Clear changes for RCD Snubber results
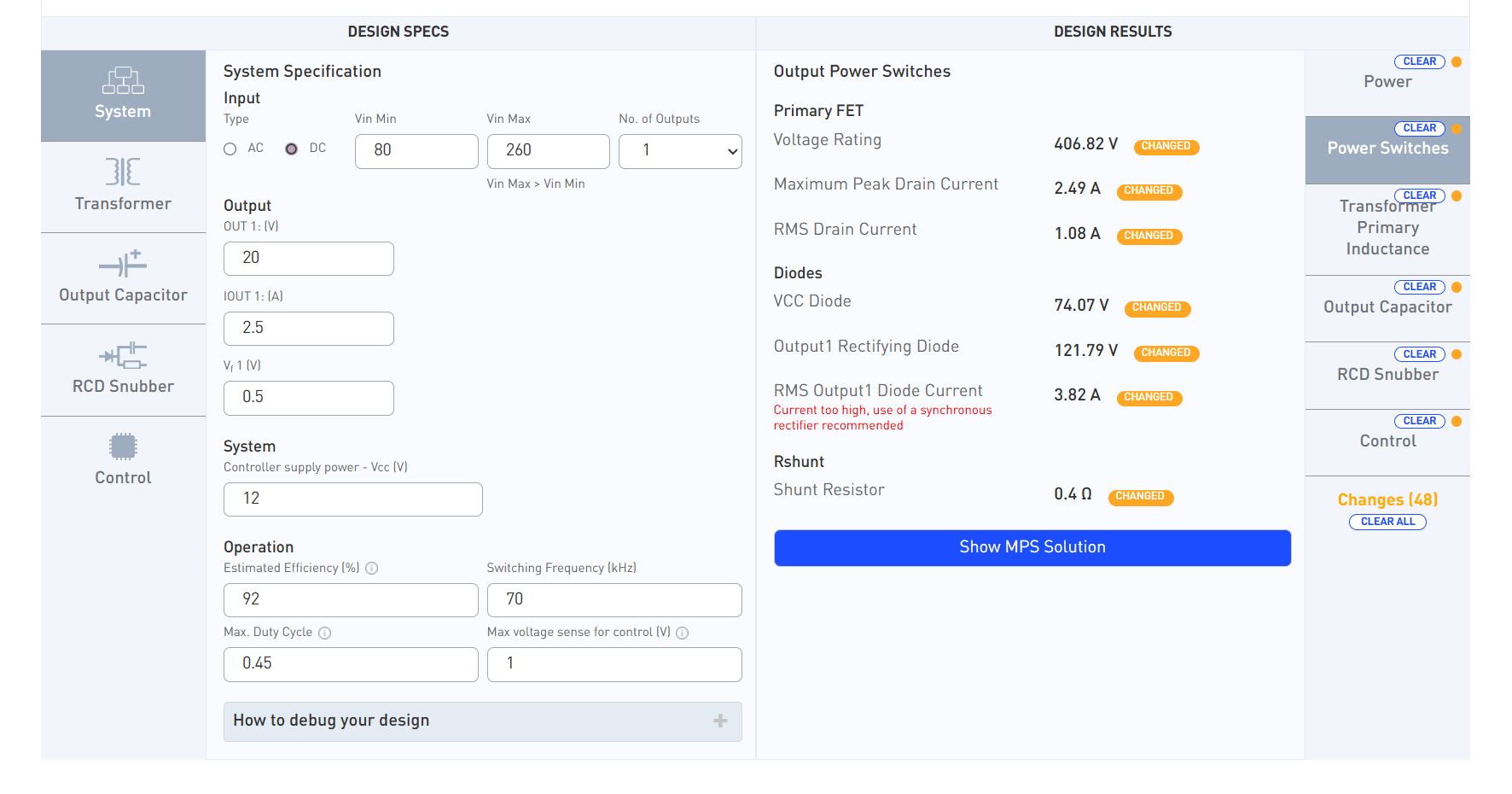Image resolution: width=1512 pixels, height=794 pixels. point(1418,354)
